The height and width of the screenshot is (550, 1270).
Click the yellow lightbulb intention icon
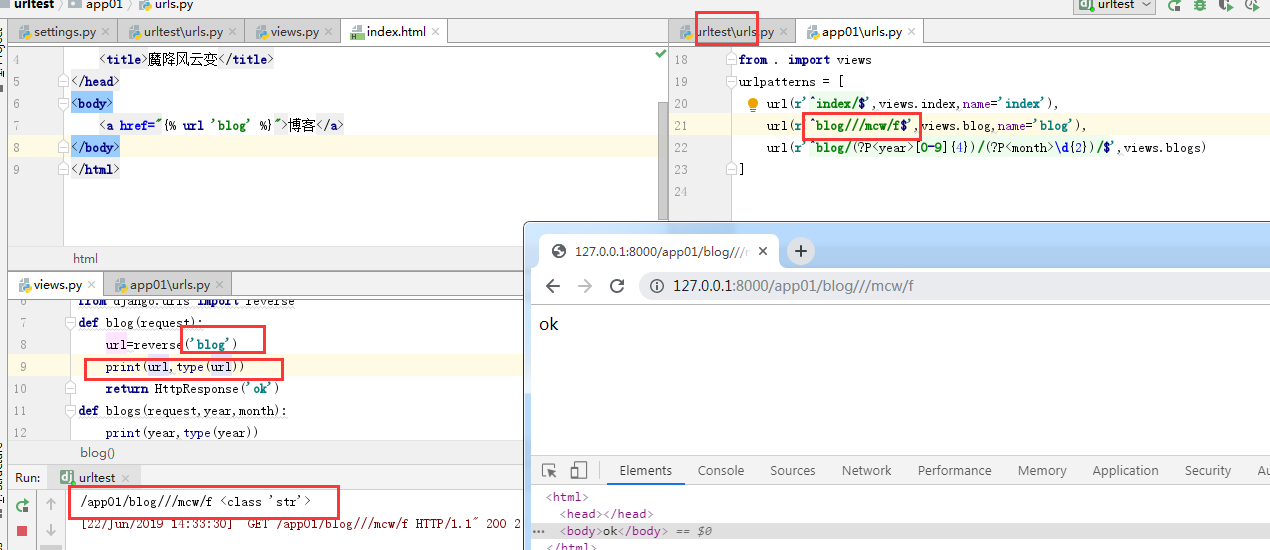pos(753,104)
